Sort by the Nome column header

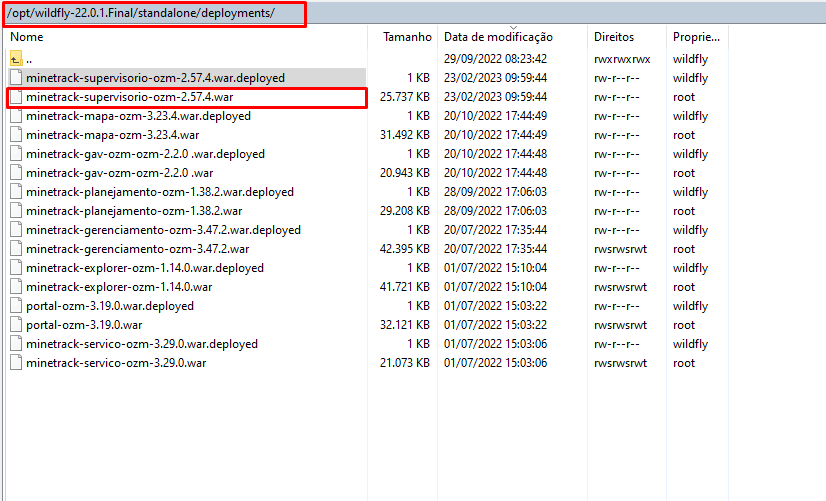click(27, 37)
